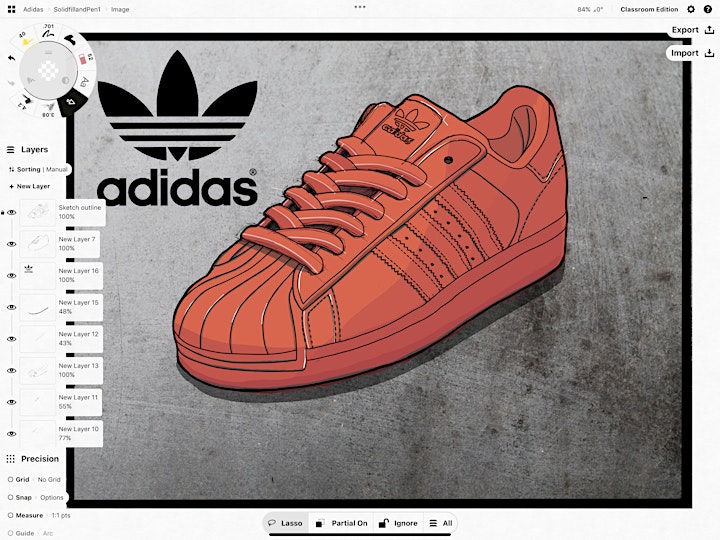Click the Export button

(x=693, y=30)
